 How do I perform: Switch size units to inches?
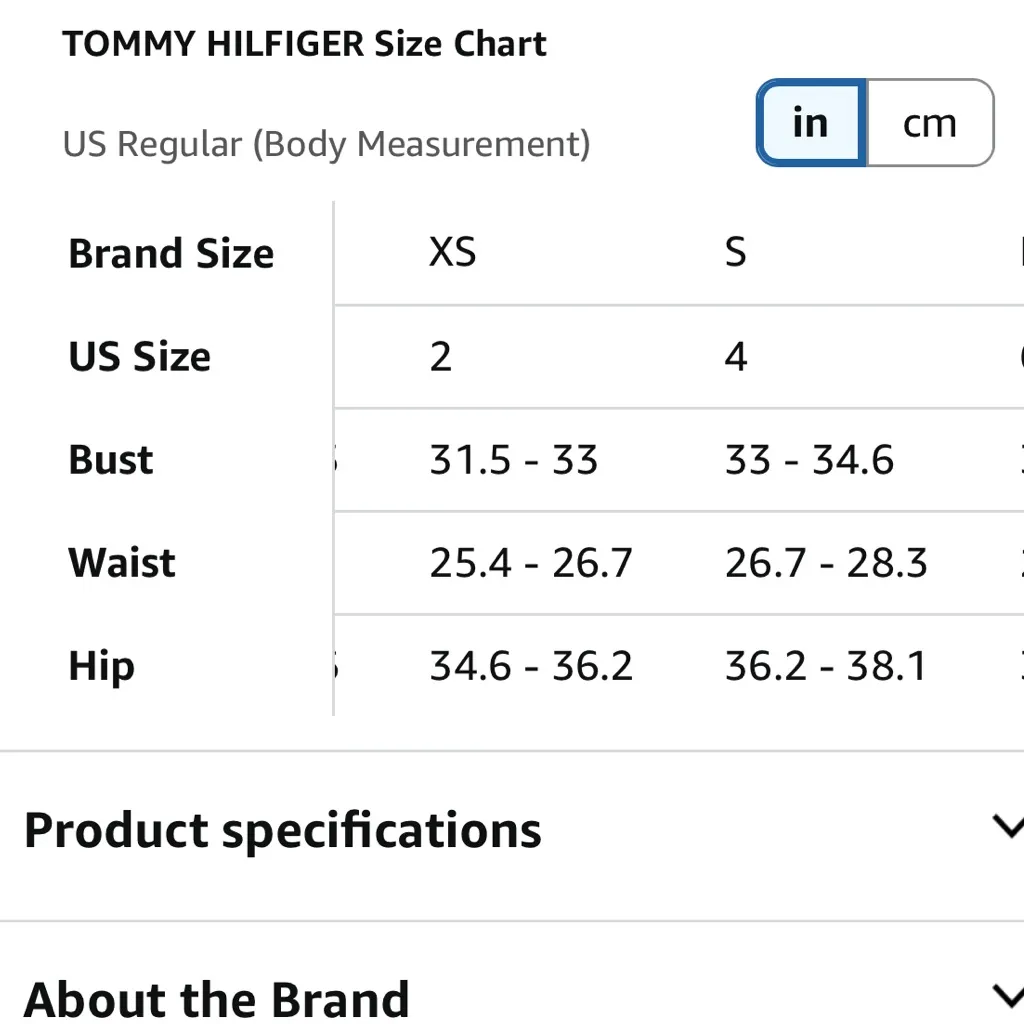[810, 123]
